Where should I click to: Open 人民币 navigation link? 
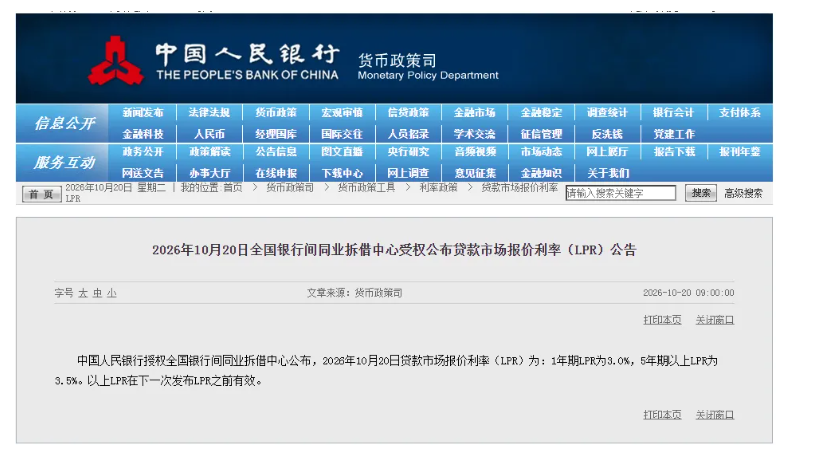[209, 134]
